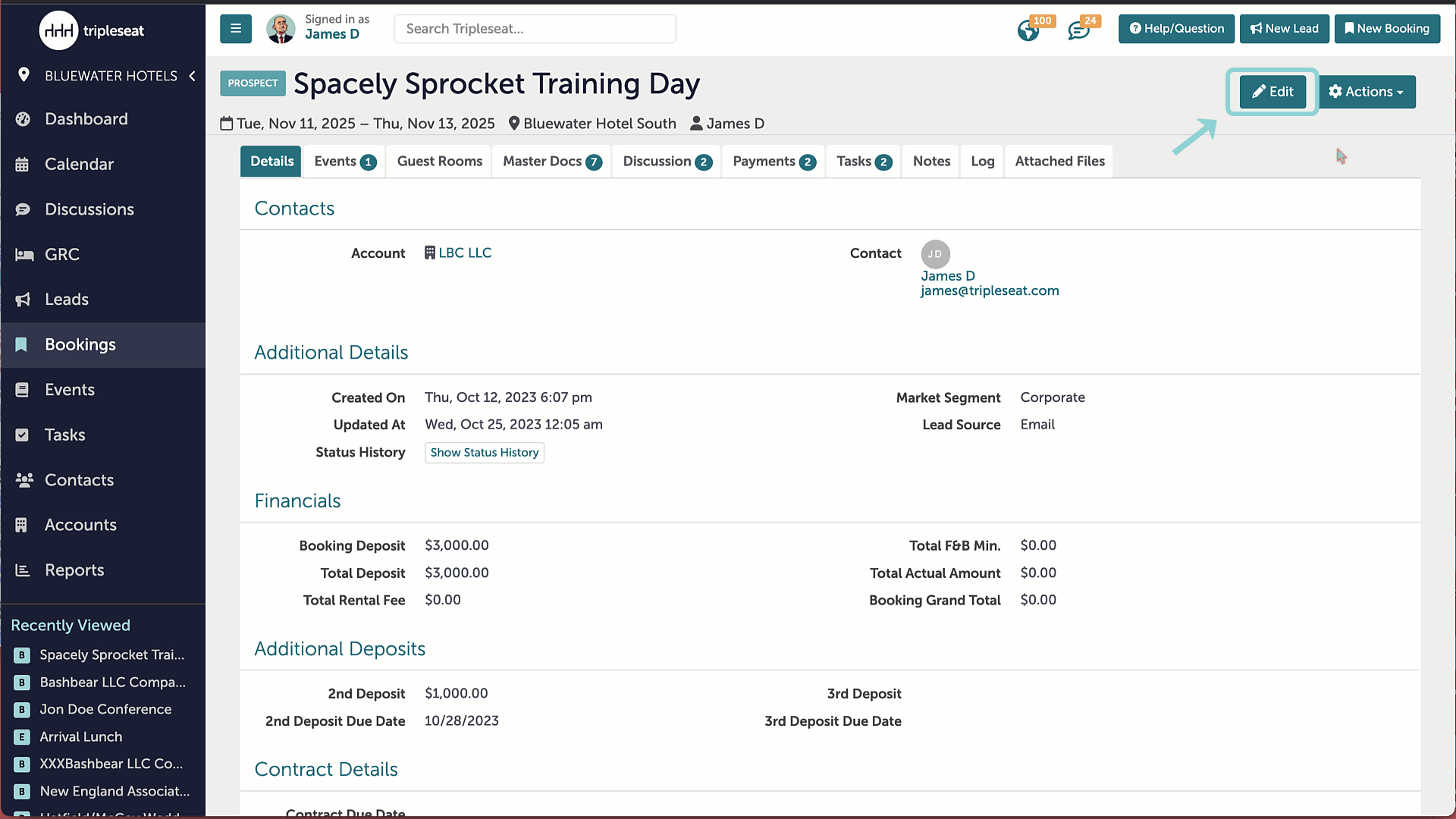Click the Edit button
Image resolution: width=1456 pixels, height=819 pixels.
[1272, 92]
